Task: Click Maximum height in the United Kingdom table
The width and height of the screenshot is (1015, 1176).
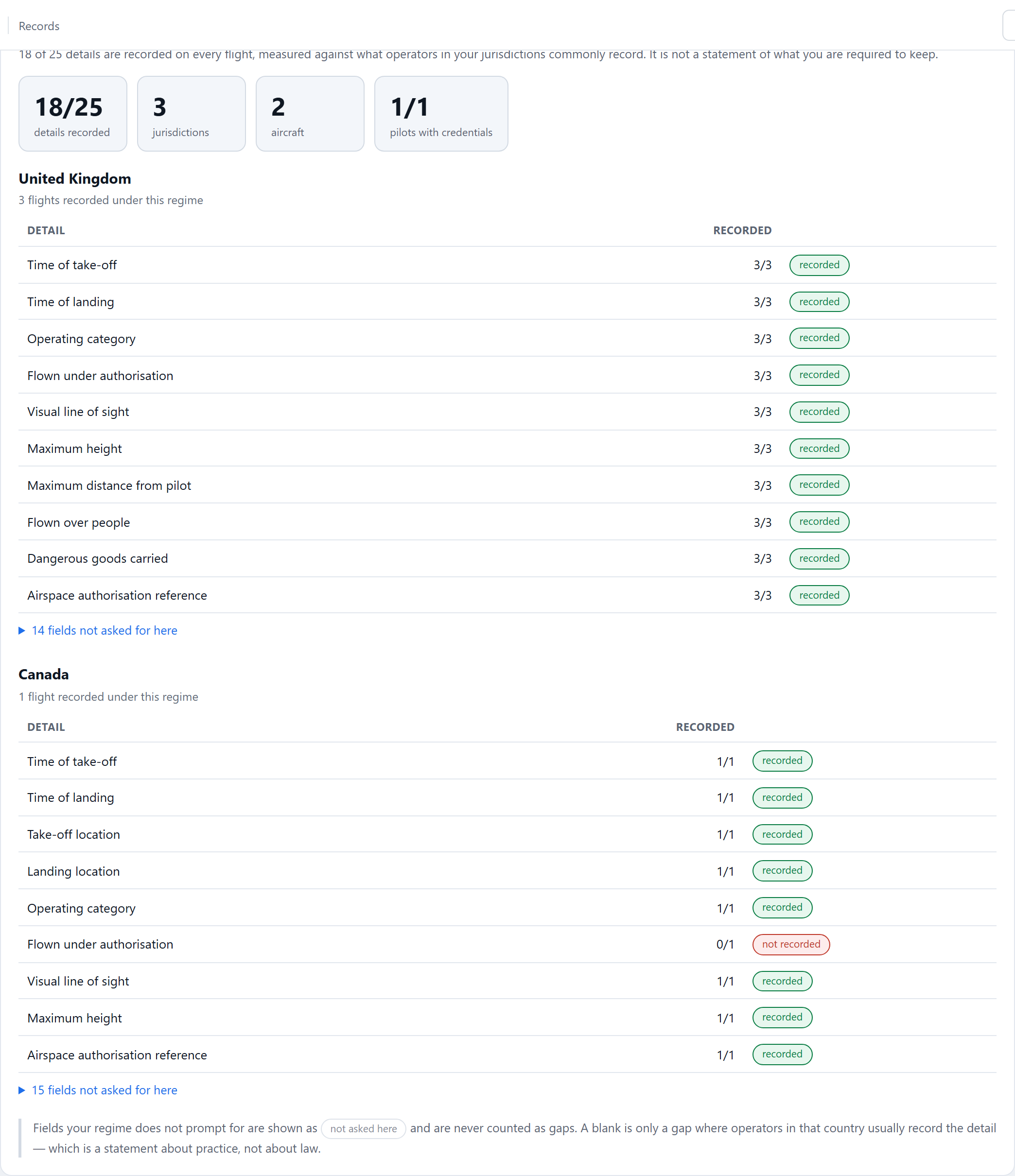Action: click(x=74, y=449)
